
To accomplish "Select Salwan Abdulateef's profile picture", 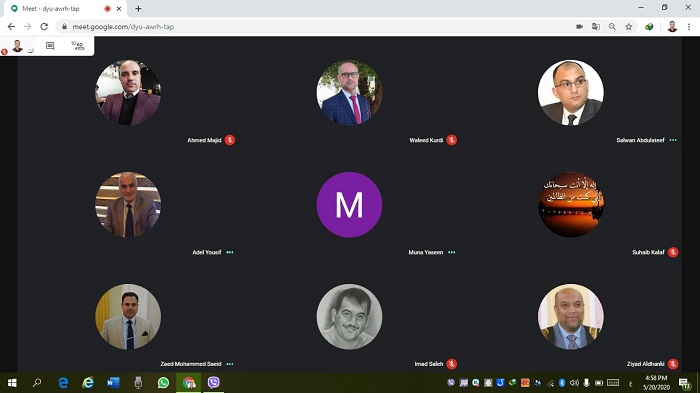I will (x=571, y=92).
